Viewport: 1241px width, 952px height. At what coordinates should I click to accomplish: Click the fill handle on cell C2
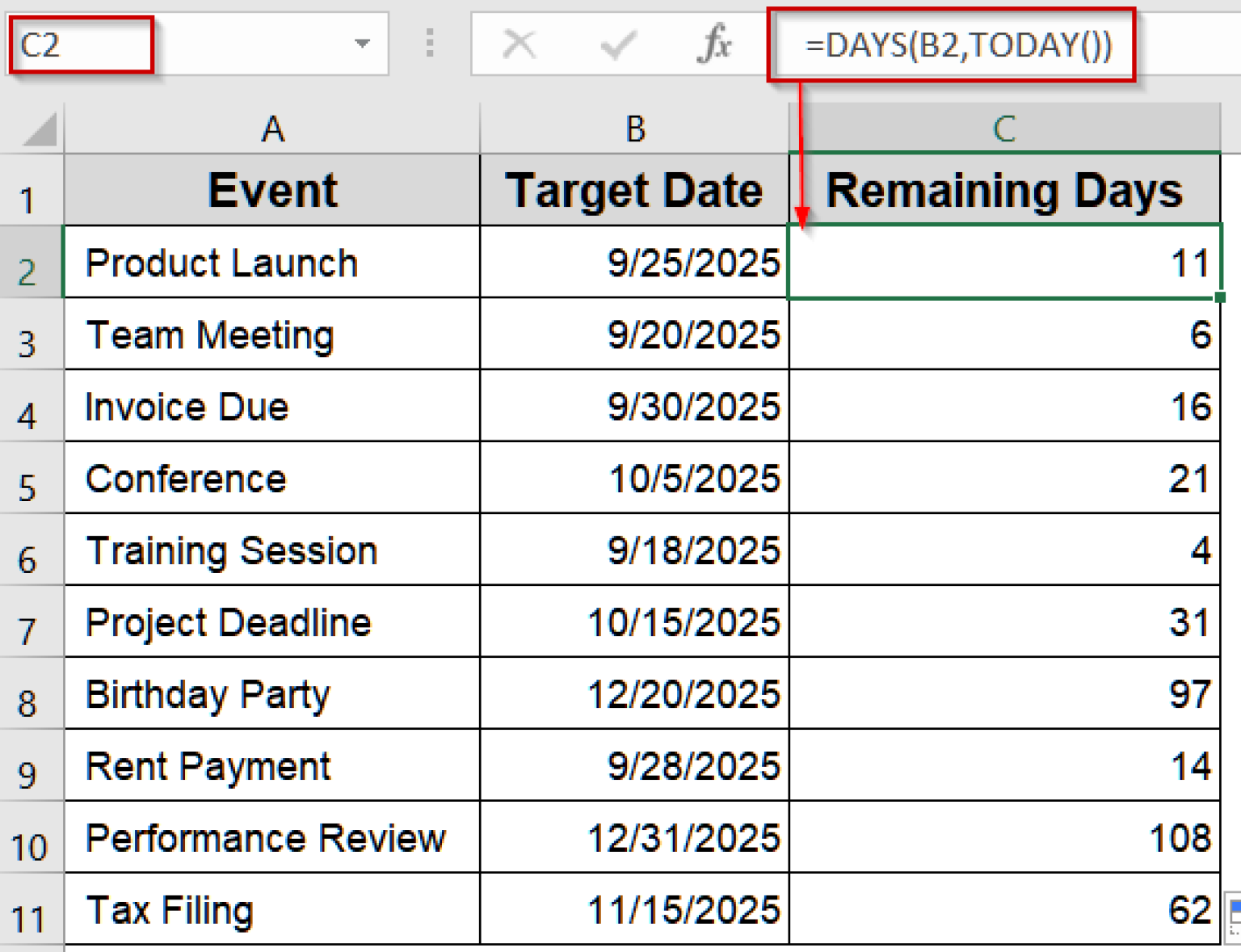pyautogui.click(x=1218, y=297)
